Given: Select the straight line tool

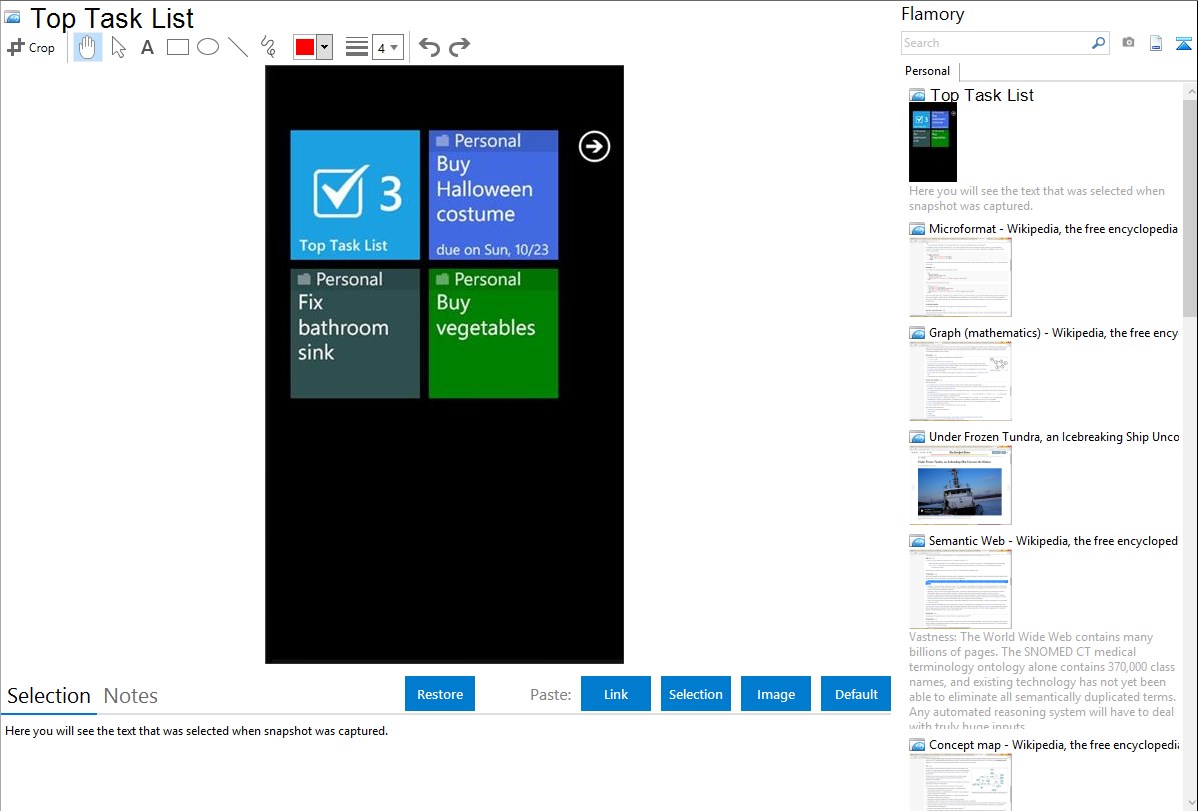Looking at the screenshot, I should [x=238, y=47].
